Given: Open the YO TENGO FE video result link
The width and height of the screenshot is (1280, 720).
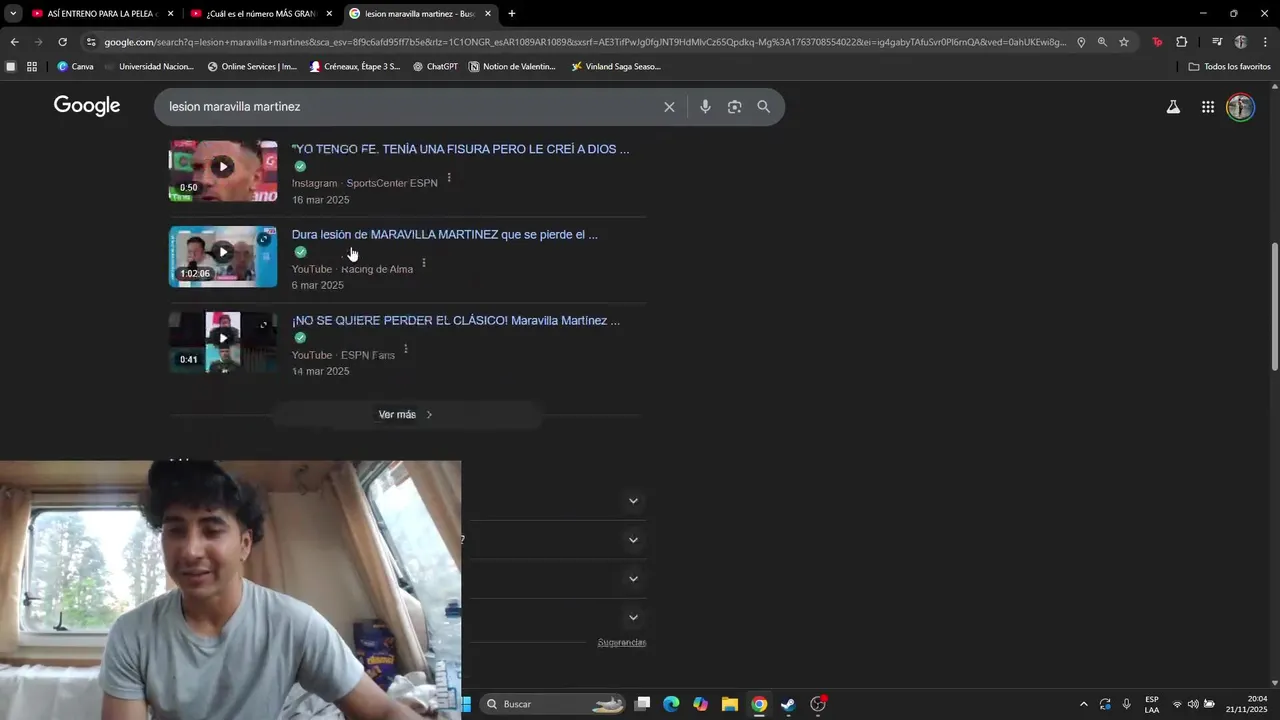Looking at the screenshot, I should [x=460, y=149].
